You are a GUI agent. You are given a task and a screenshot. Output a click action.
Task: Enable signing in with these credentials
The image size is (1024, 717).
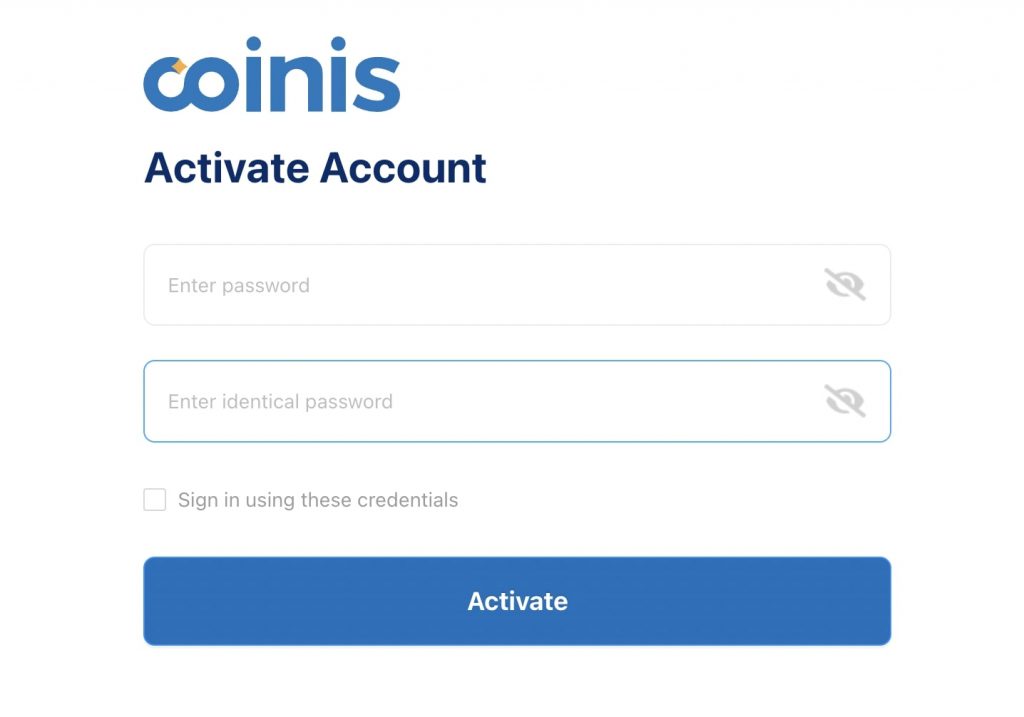point(155,500)
